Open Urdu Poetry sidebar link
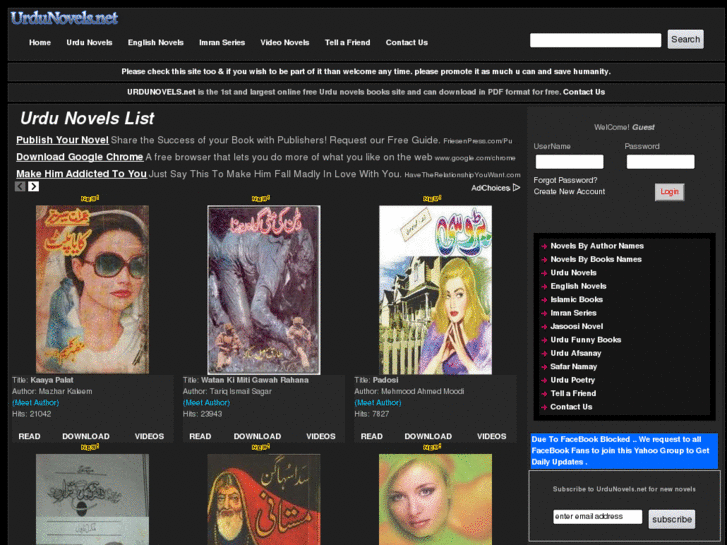This screenshot has width=727, height=545. 573,380
